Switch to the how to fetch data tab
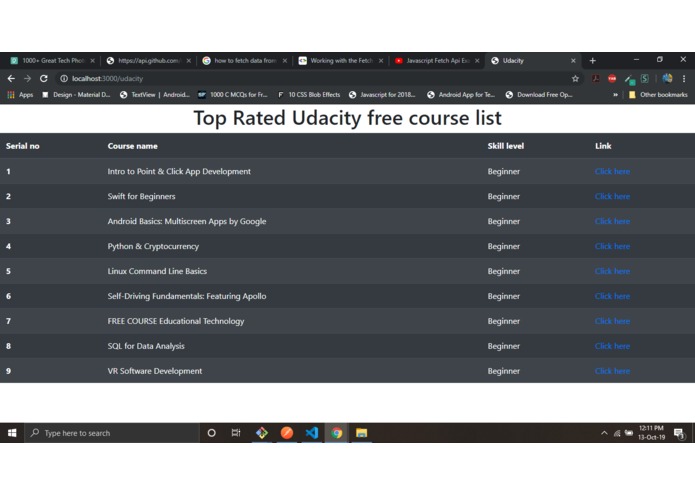This screenshot has width=695, height=494. 245,61
